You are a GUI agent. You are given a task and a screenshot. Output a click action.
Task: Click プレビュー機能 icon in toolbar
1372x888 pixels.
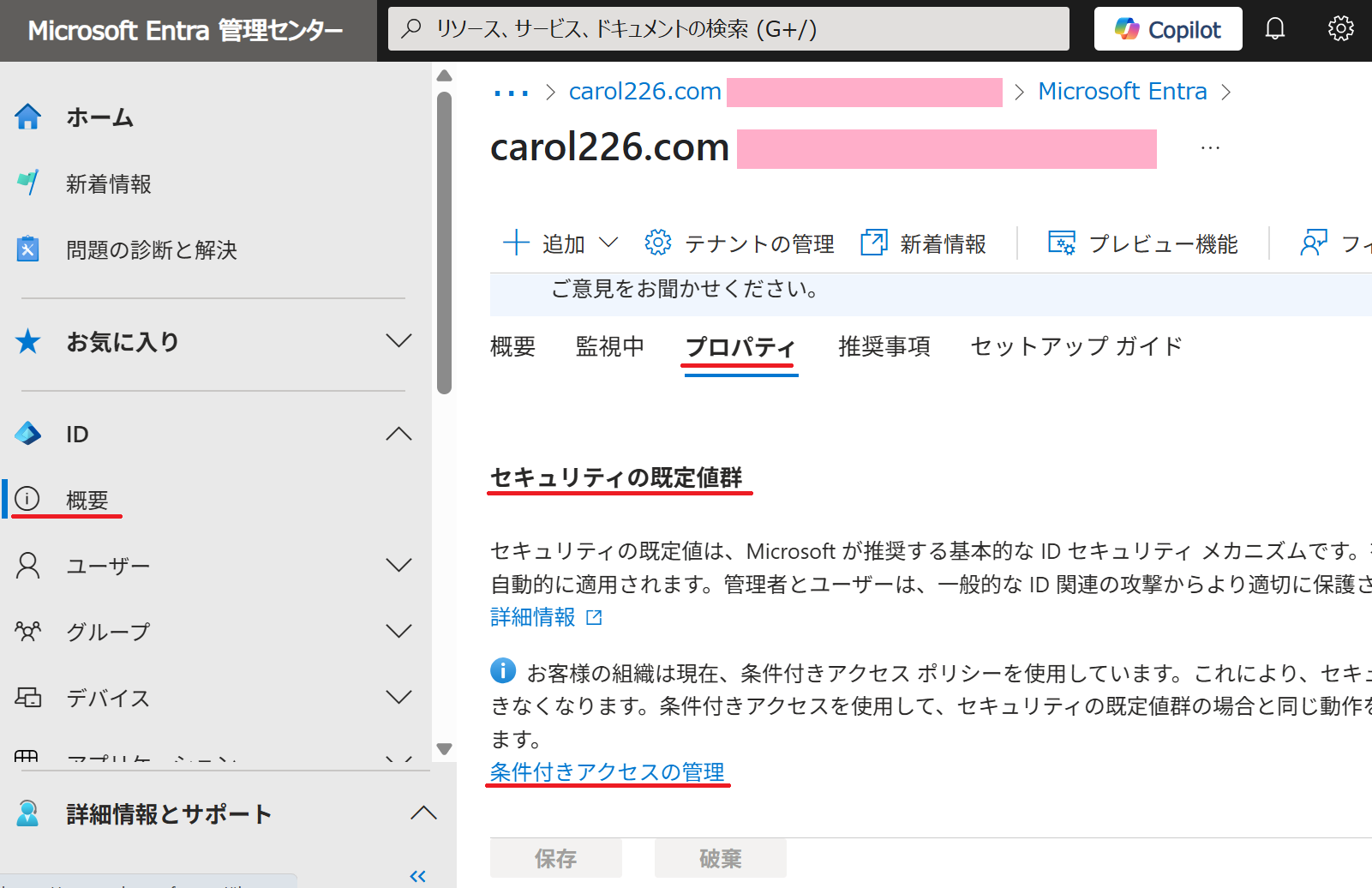click(x=1062, y=243)
